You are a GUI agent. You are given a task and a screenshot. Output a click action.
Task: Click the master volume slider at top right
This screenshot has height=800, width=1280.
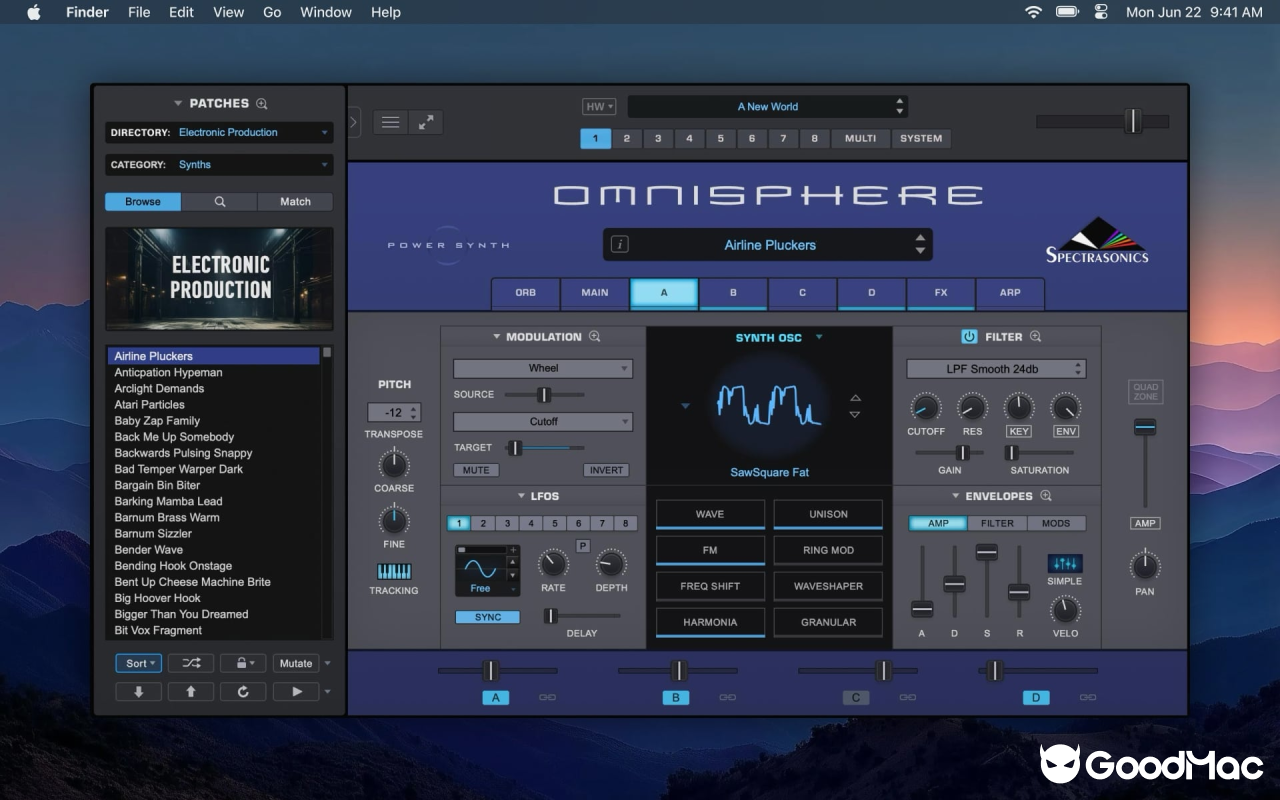[1102, 121]
